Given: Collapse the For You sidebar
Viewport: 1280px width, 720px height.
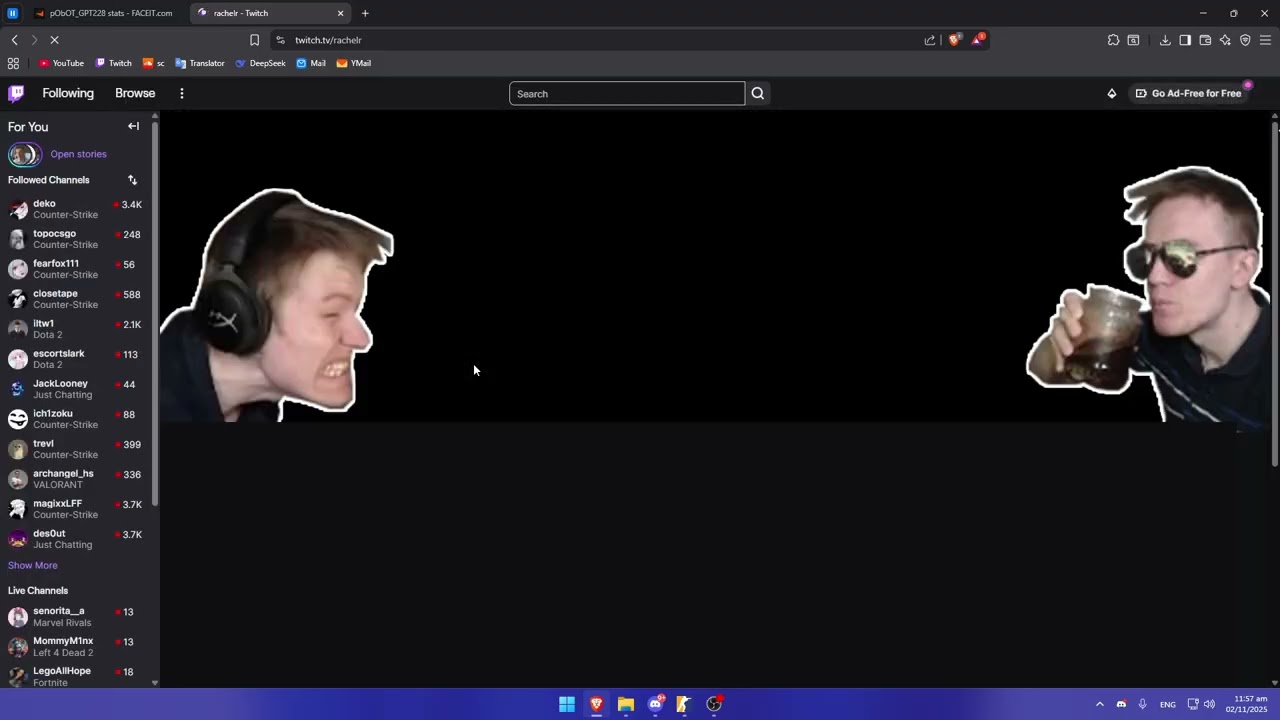Looking at the screenshot, I should (133, 127).
